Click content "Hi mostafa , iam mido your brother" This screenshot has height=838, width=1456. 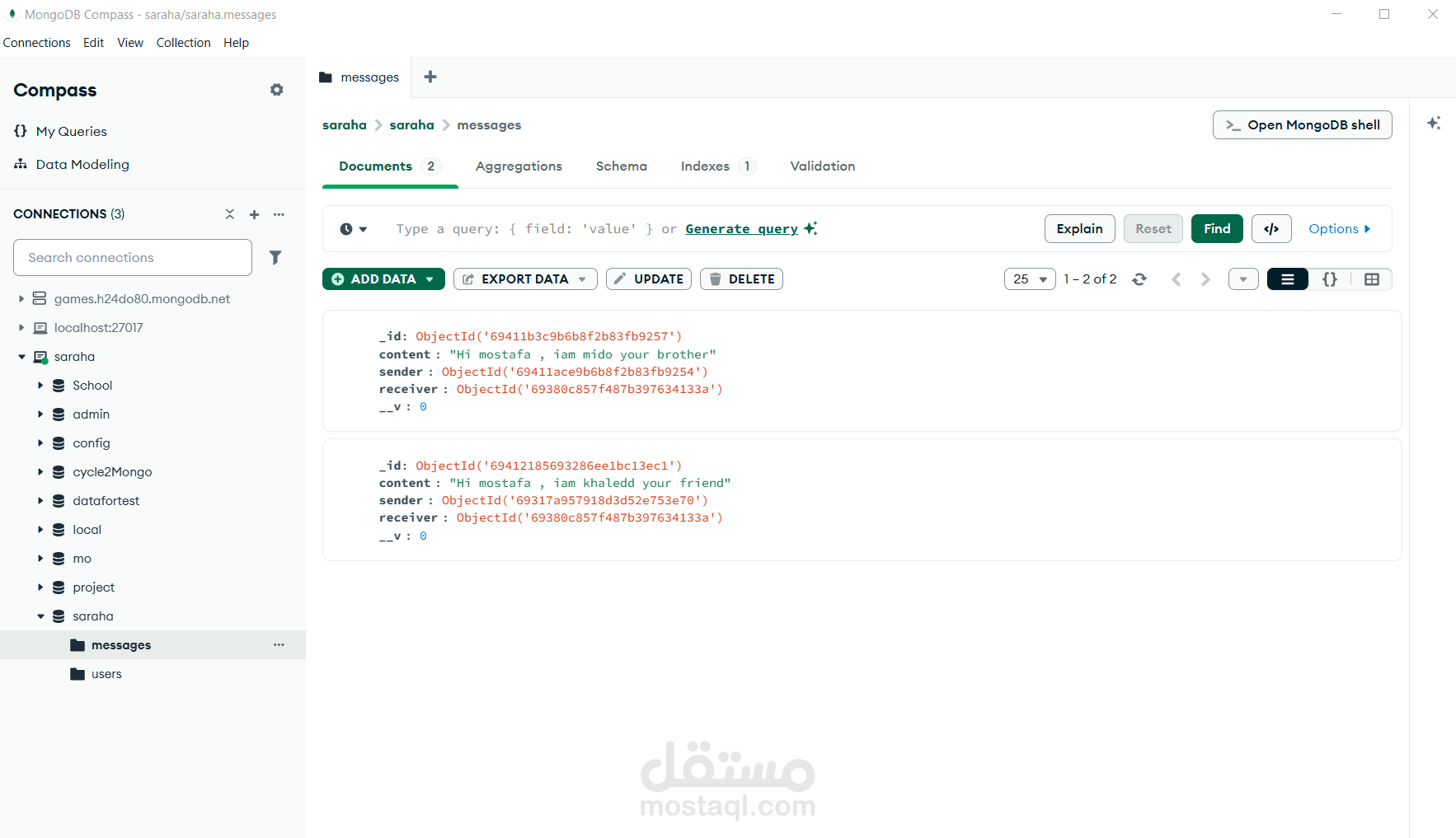[x=583, y=354]
